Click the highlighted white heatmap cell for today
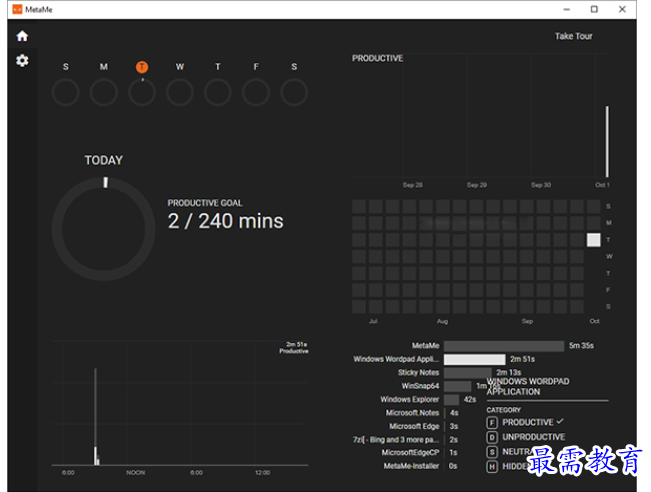 pyautogui.click(x=593, y=240)
